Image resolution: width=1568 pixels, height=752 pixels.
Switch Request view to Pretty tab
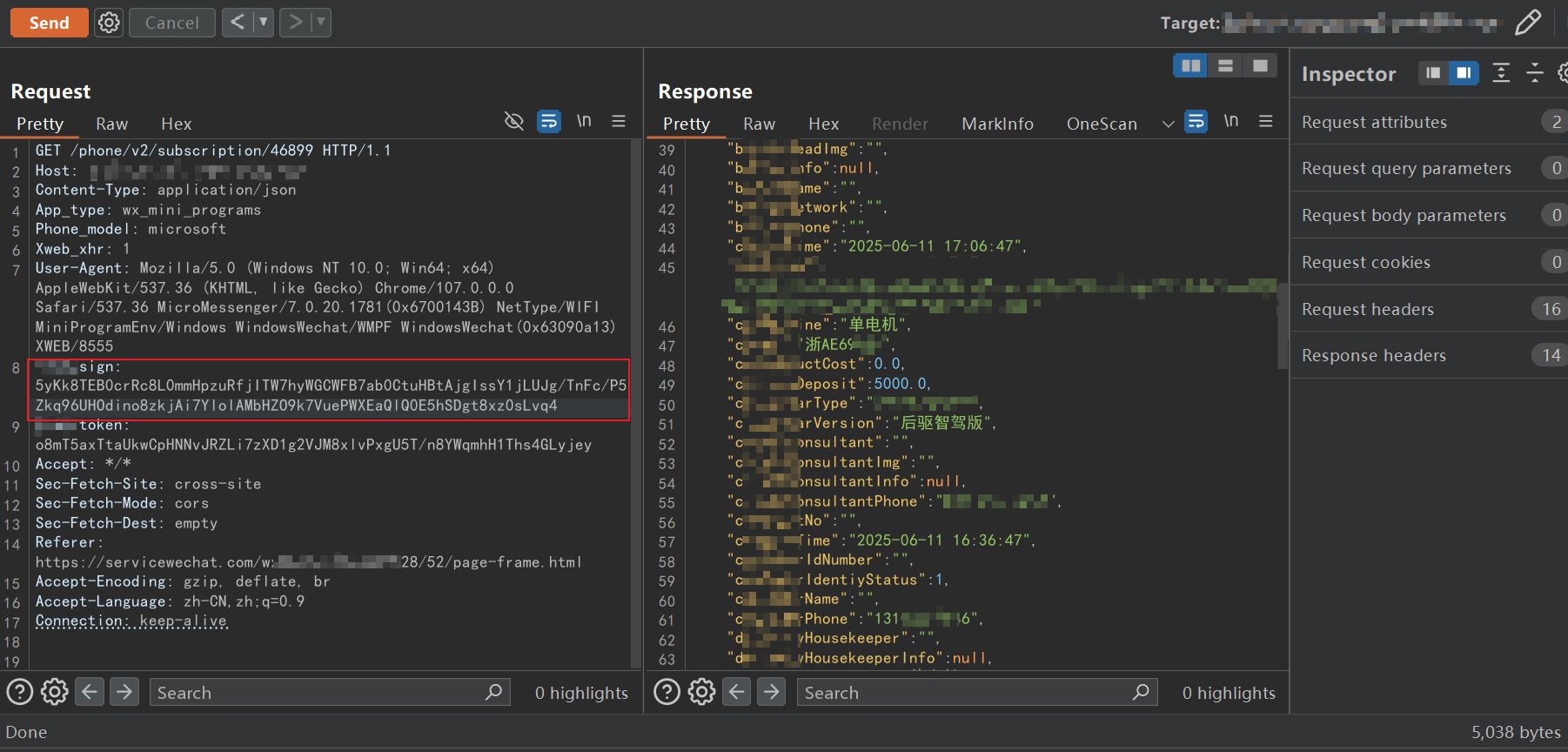click(x=40, y=124)
